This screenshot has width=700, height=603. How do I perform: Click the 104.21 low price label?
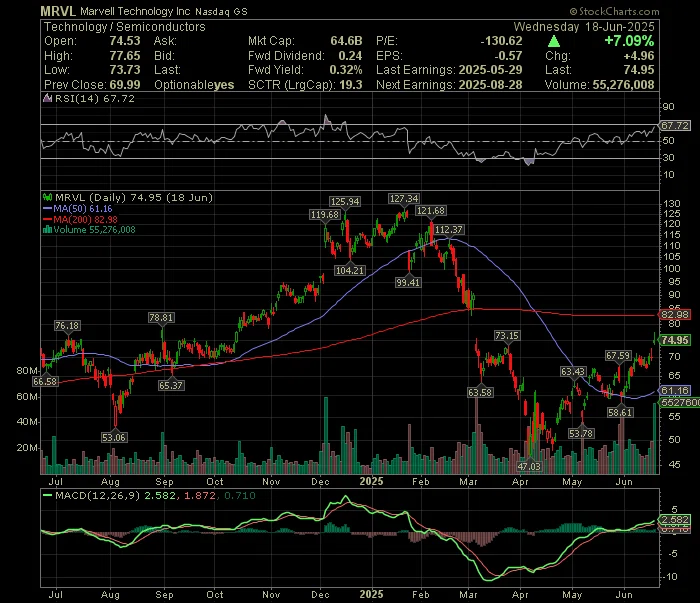350,270
